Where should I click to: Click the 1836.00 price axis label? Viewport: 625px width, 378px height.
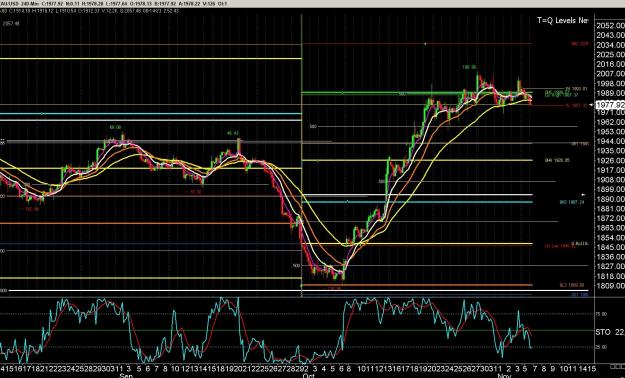click(611, 257)
